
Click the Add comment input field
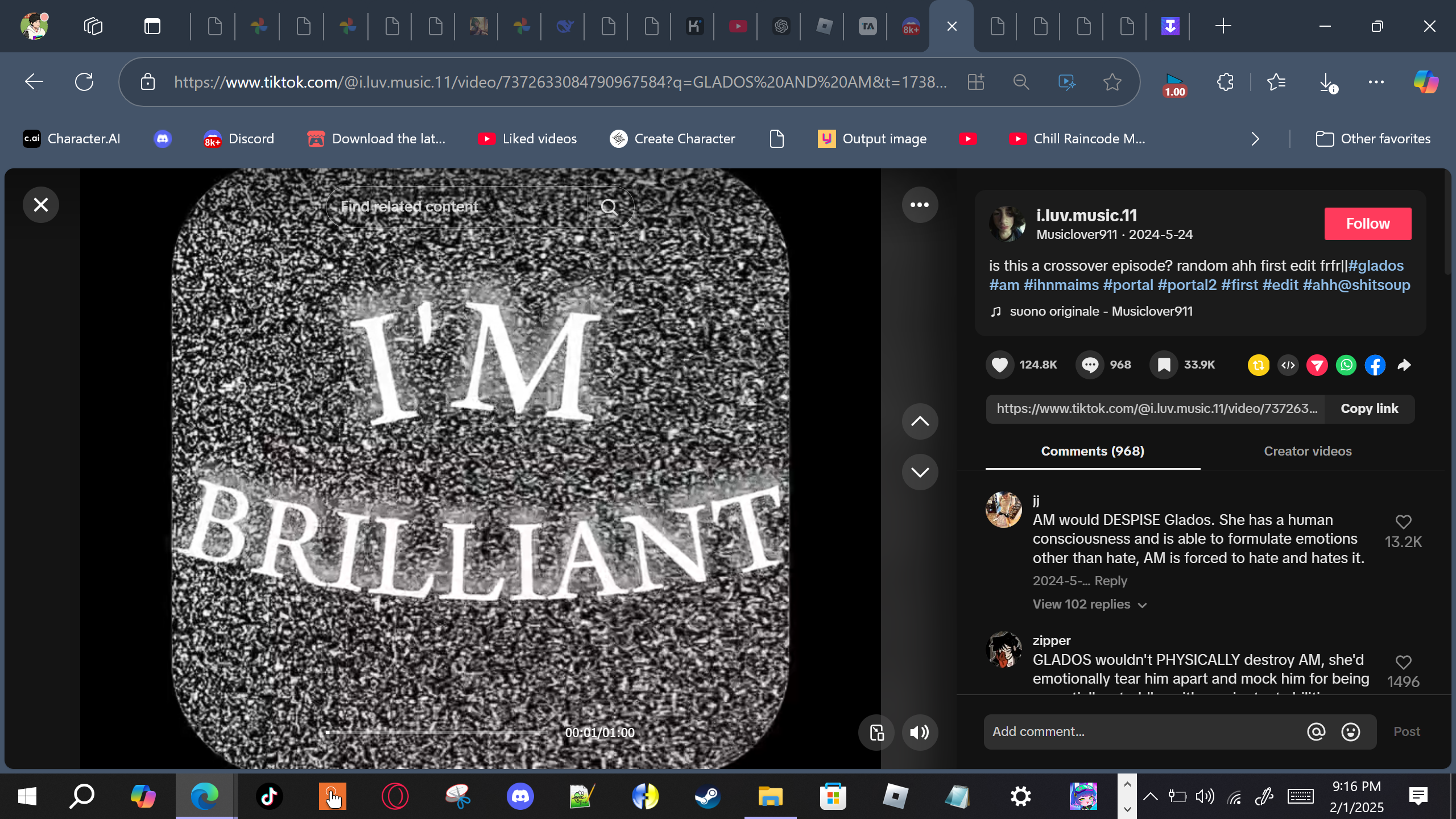(1143, 731)
